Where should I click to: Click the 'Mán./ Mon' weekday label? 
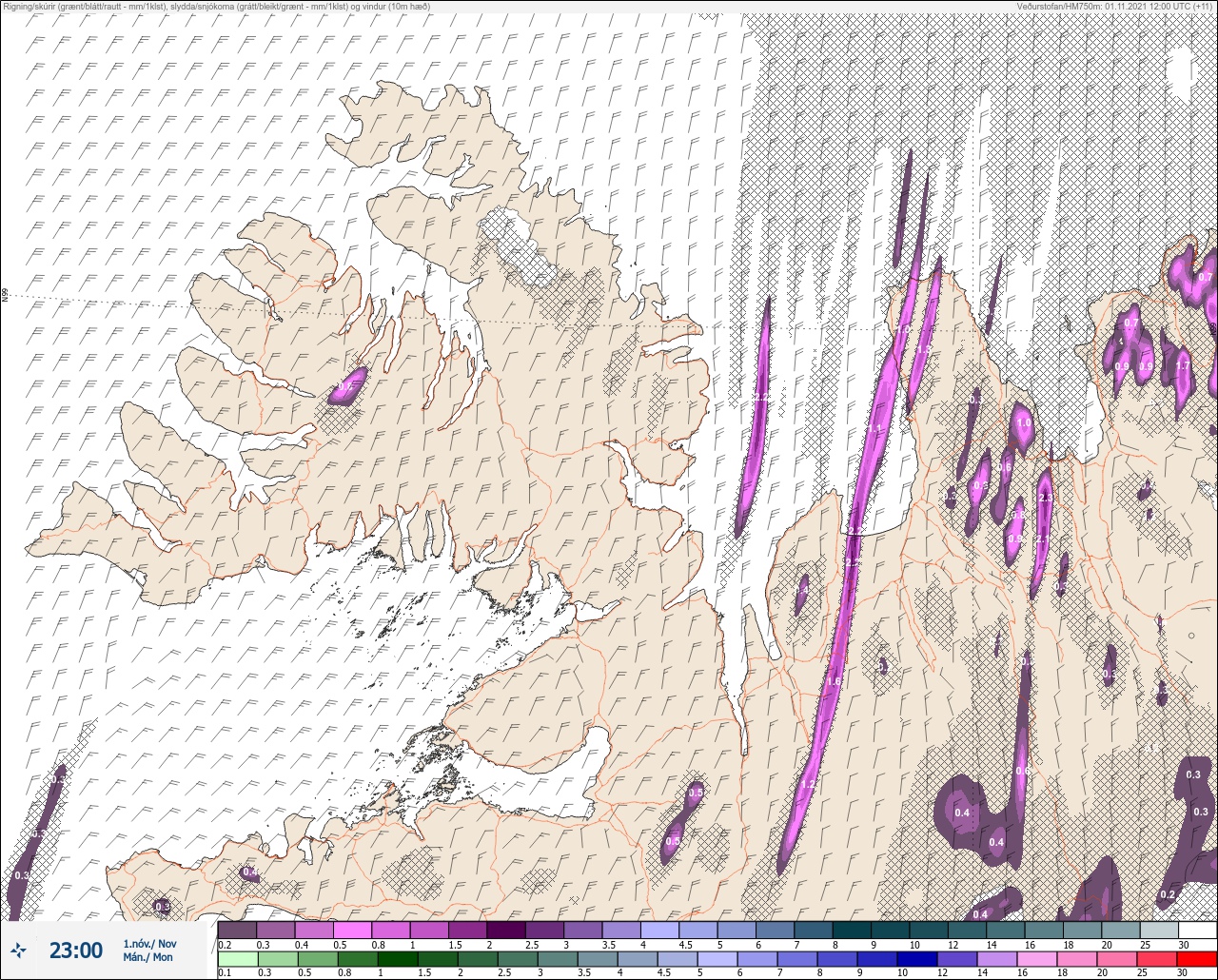click(x=148, y=957)
